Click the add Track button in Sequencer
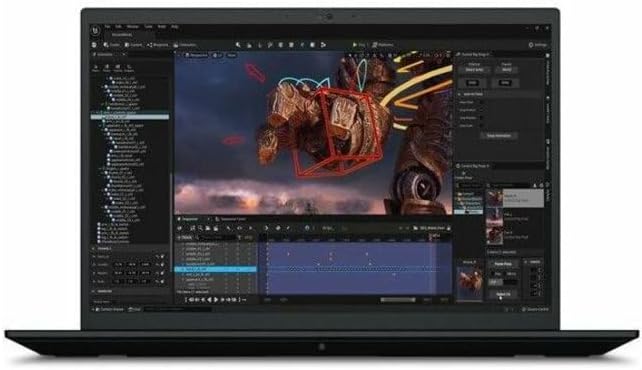 tap(184, 237)
